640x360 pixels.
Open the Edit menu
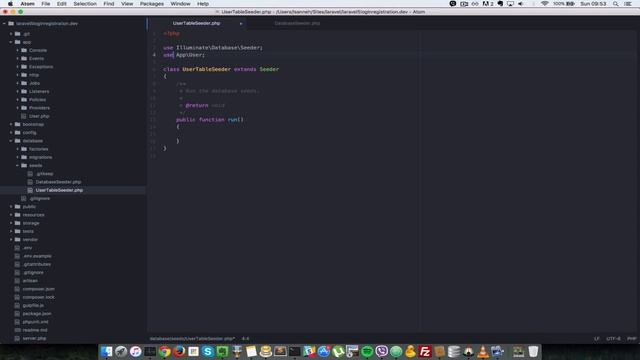[x=62, y=4]
